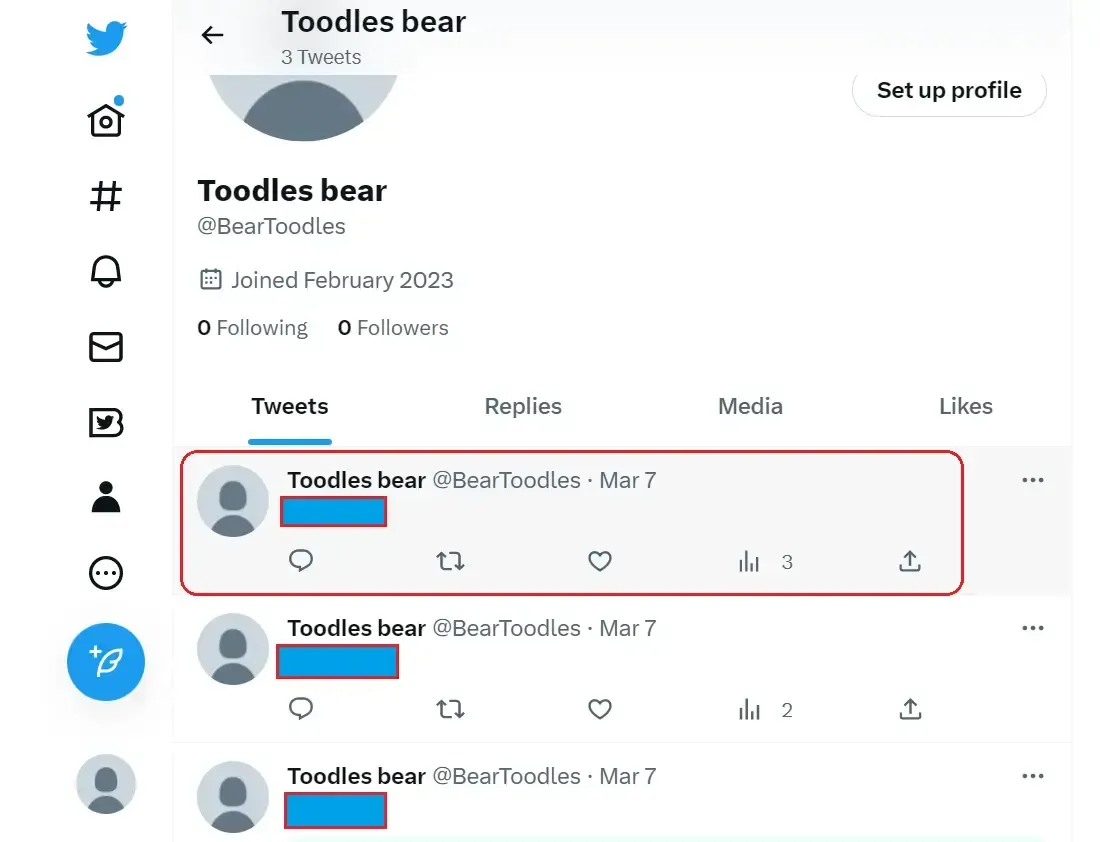Click the Set up profile button
Image resolution: width=1100 pixels, height=842 pixels.
tap(949, 91)
